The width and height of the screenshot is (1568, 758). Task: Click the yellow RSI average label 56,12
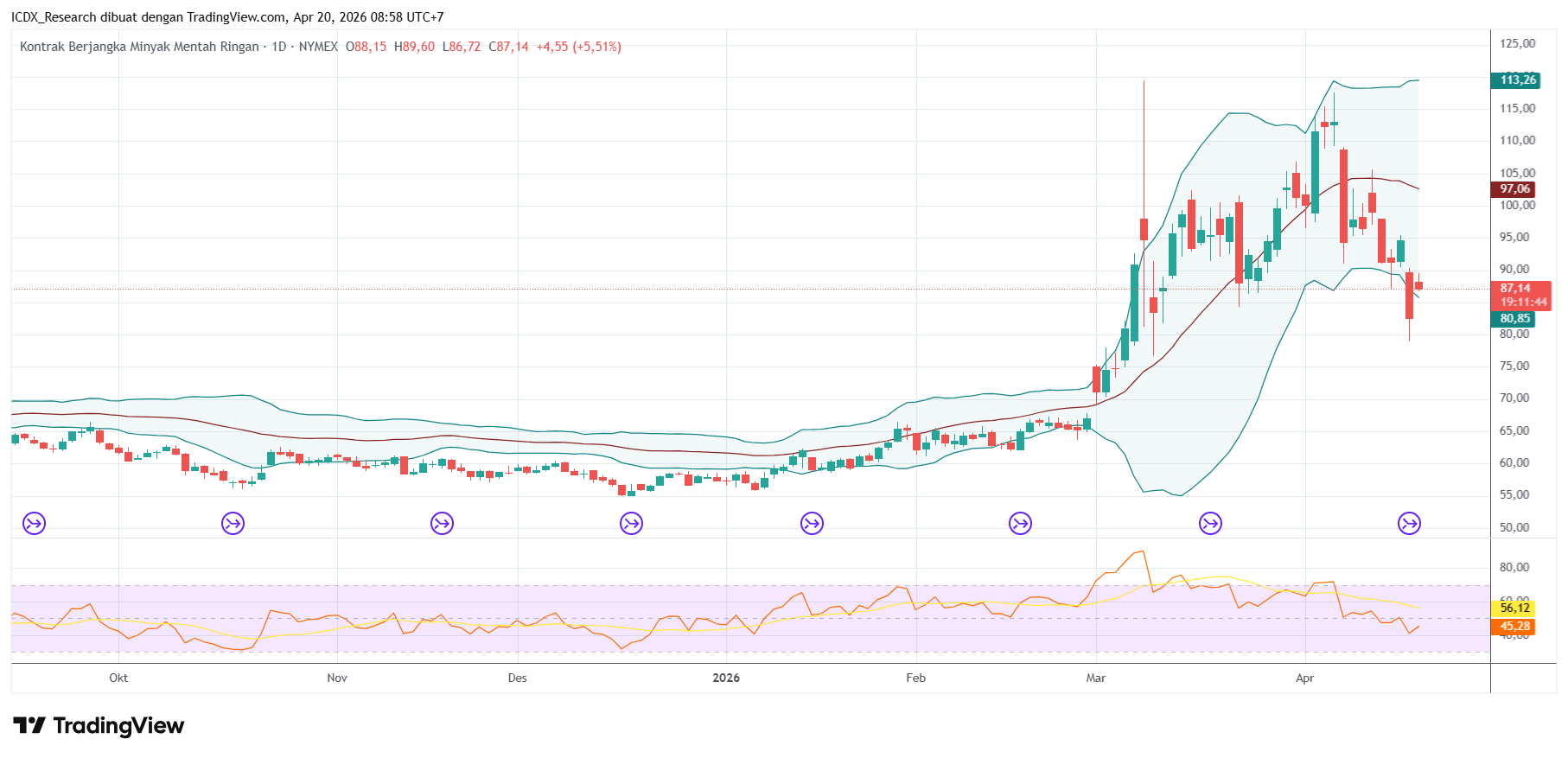(x=1514, y=608)
